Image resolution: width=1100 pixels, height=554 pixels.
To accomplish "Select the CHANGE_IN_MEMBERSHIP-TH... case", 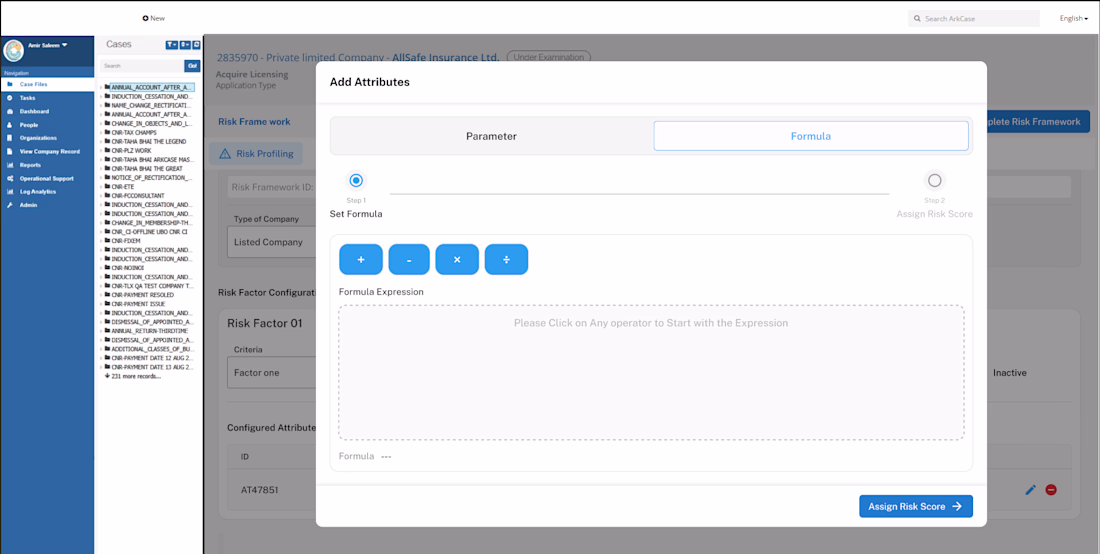I will coord(152,222).
